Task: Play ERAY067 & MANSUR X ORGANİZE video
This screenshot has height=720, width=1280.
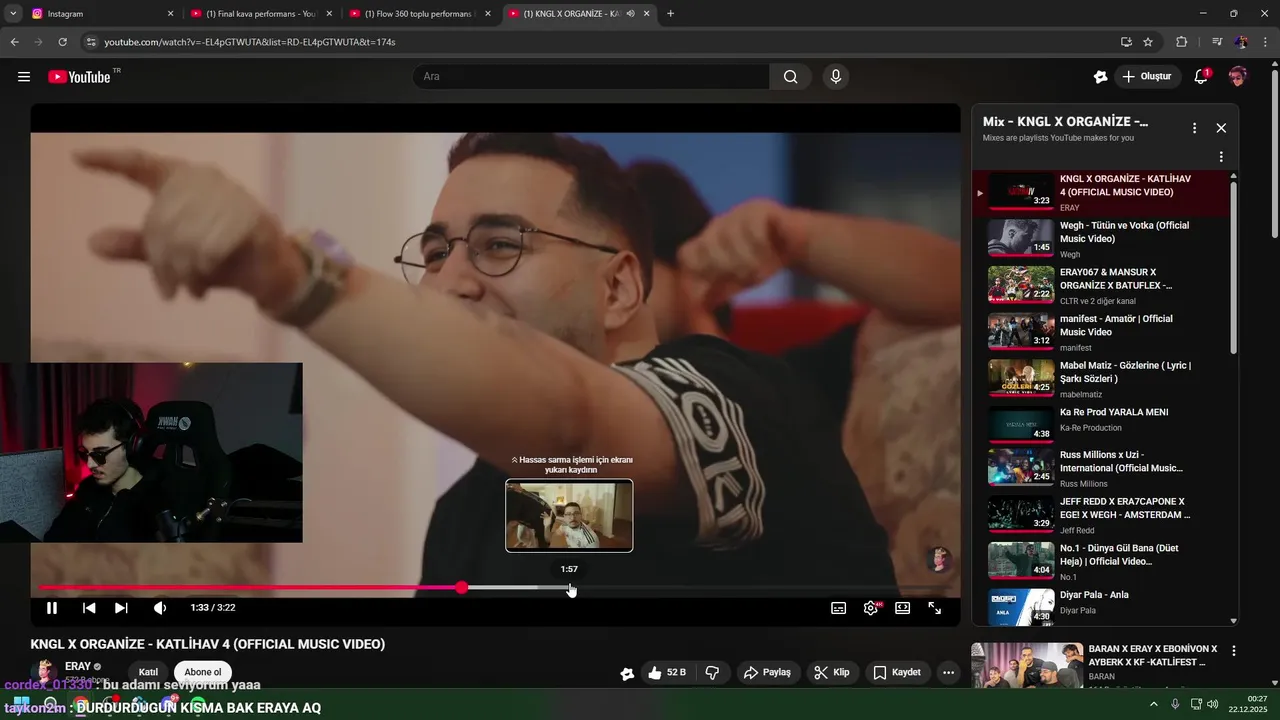Action: pyautogui.click(x=1100, y=286)
